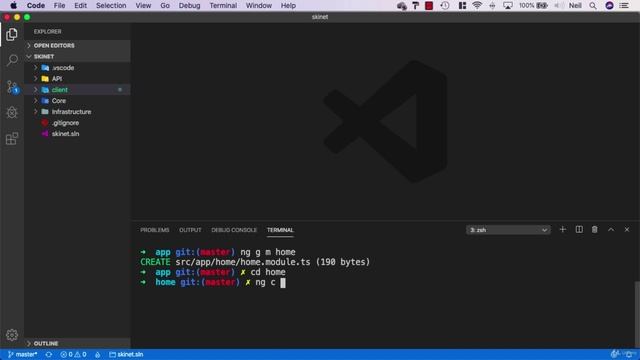Split the terminal pane
The width and height of the screenshot is (640, 360).
[579, 229]
